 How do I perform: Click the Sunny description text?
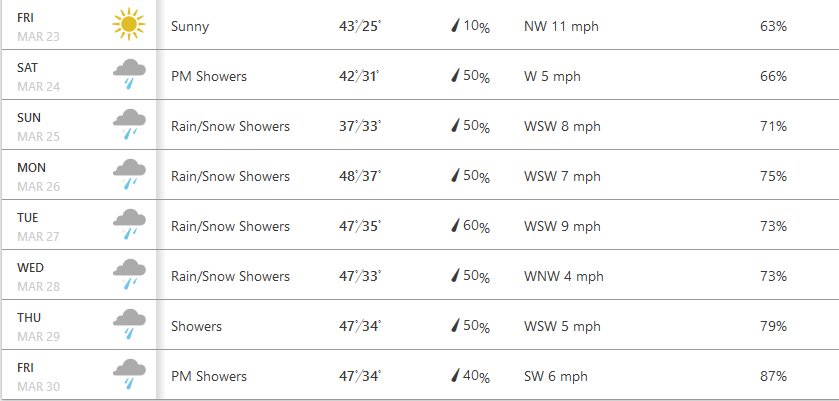click(190, 27)
